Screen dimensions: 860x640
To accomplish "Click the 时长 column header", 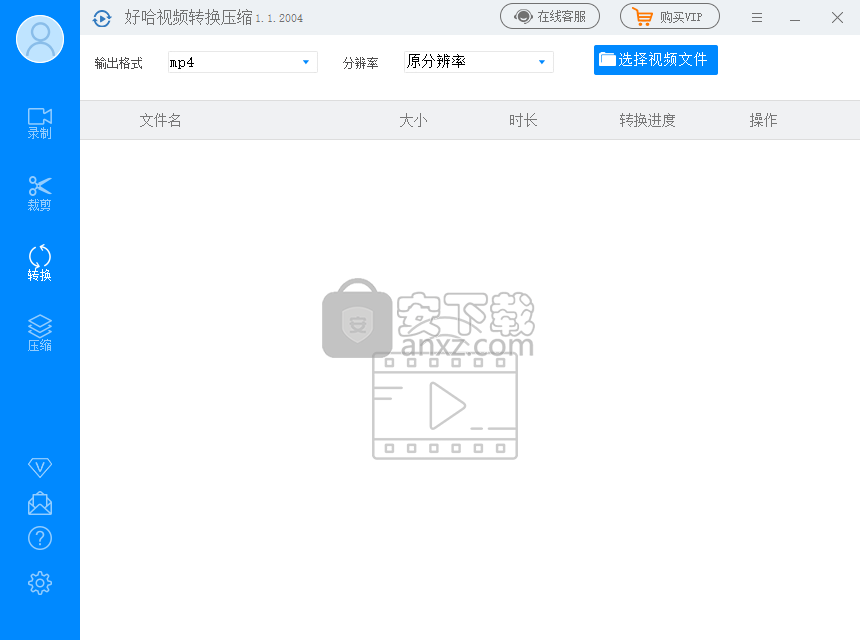I will pyautogui.click(x=523, y=120).
